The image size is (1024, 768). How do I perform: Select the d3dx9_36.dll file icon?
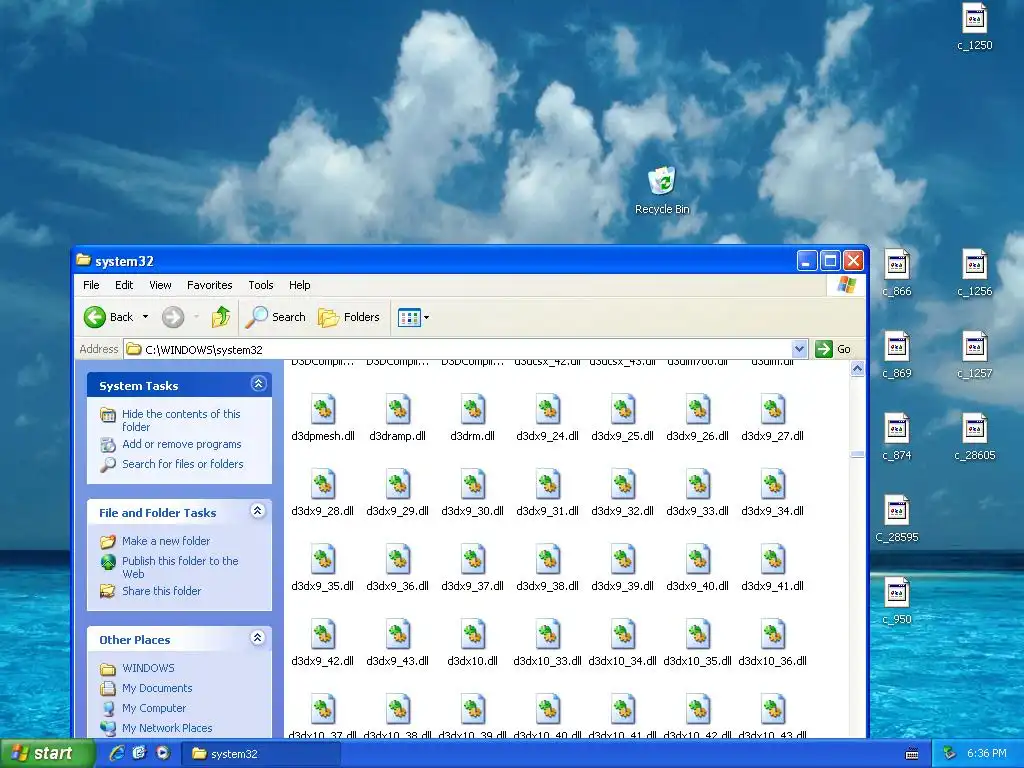pyautogui.click(x=398, y=560)
